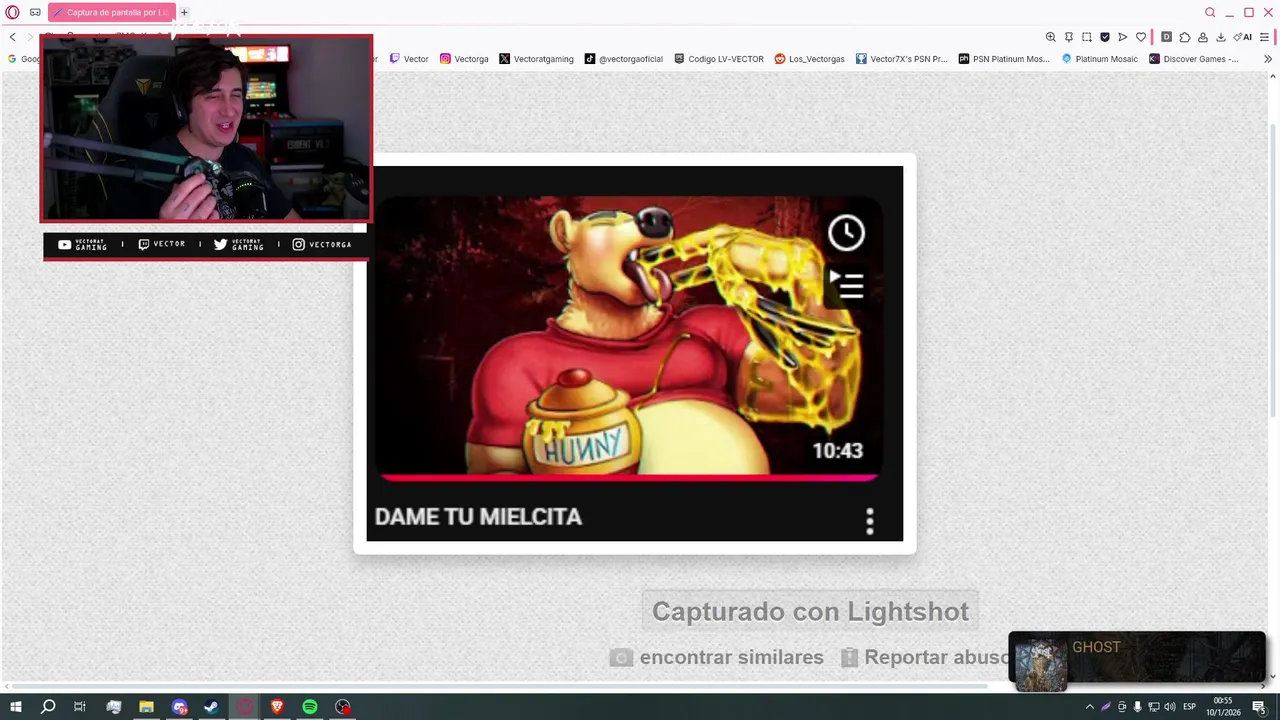Open the Los_Vectorgas bookmark
The image size is (1280, 720).
point(809,59)
